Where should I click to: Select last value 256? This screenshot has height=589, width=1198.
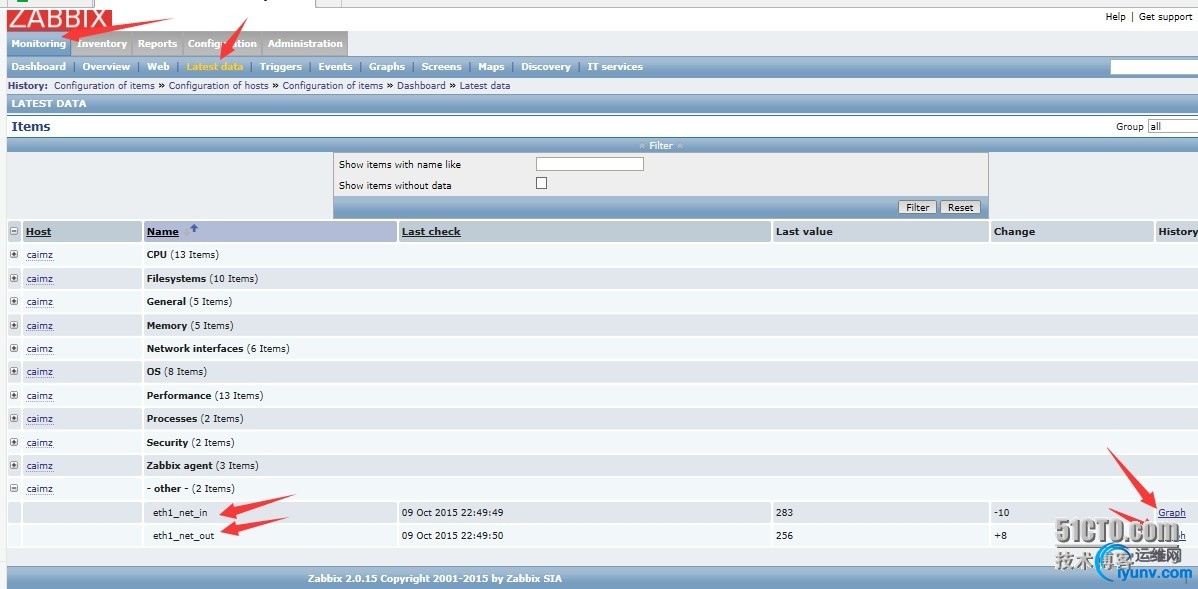point(784,536)
